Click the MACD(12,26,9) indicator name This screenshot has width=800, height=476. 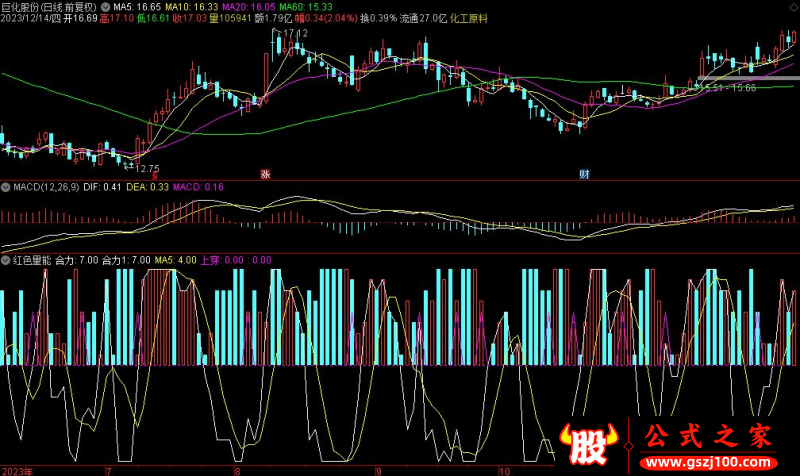[46, 187]
